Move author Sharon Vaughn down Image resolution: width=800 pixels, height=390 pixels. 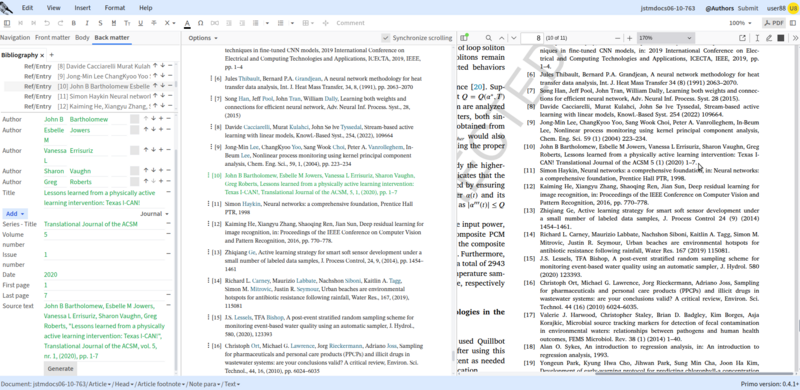[x=153, y=170]
